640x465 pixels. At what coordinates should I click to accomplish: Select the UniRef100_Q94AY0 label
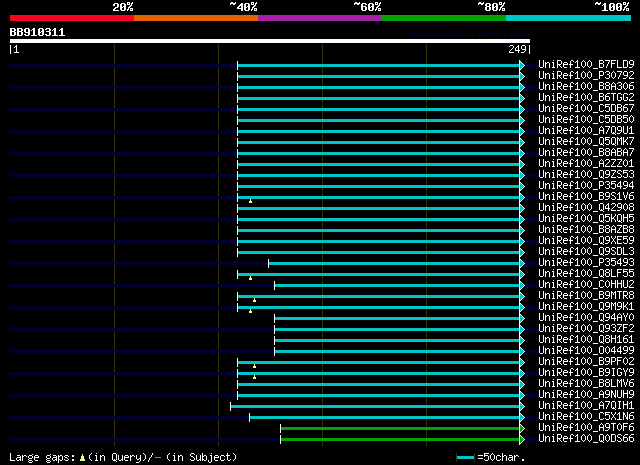point(586,318)
